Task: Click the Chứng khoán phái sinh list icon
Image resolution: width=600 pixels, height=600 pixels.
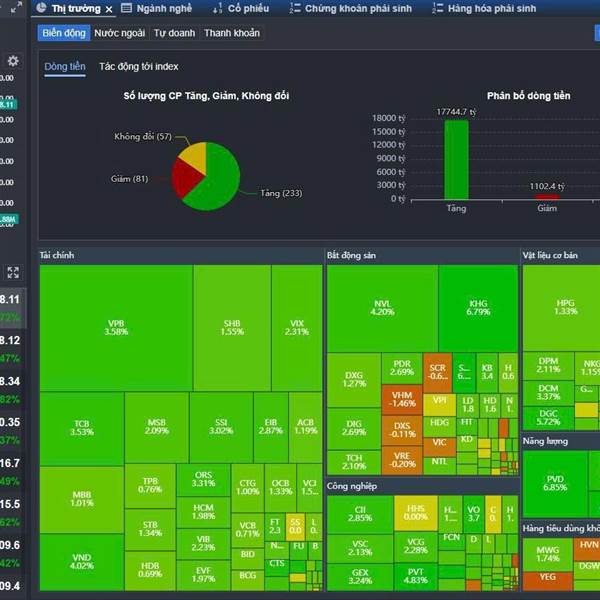Action: coord(295,8)
